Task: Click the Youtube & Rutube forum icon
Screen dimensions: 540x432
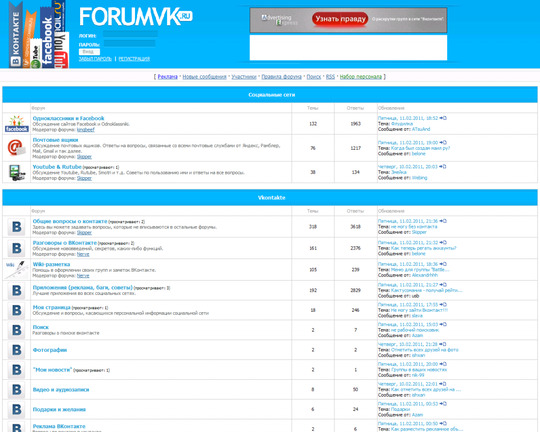Action: point(17,172)
